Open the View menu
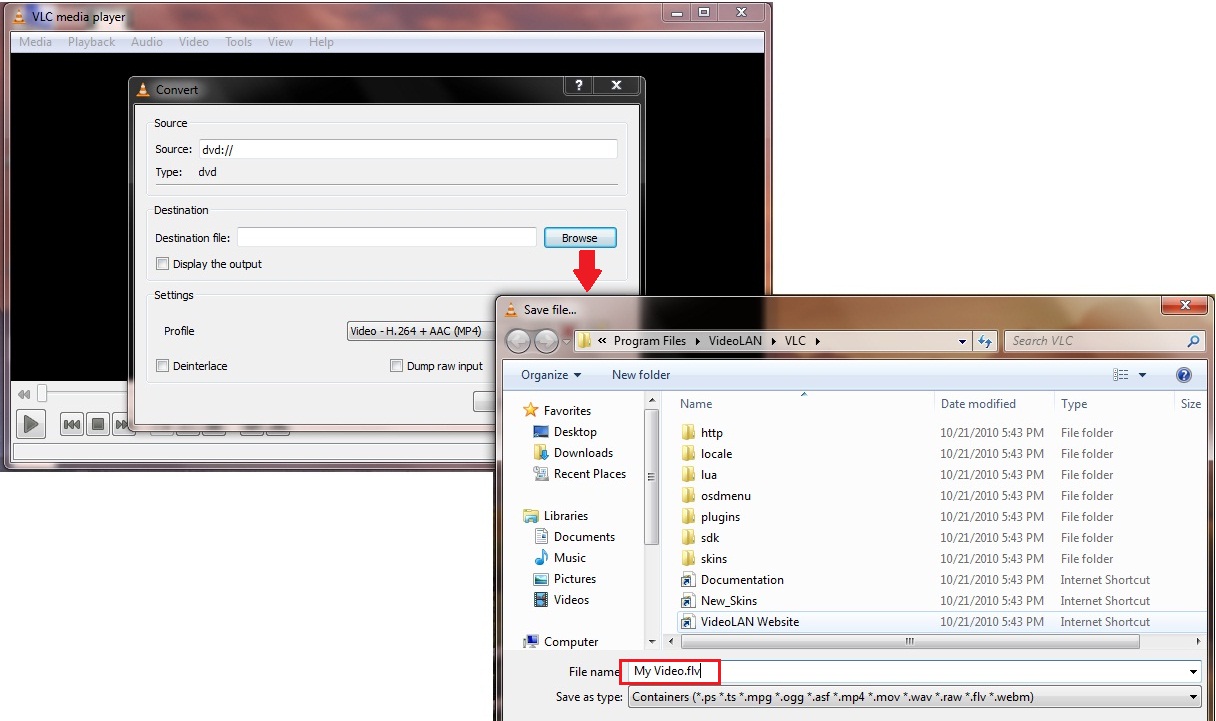 281,42
